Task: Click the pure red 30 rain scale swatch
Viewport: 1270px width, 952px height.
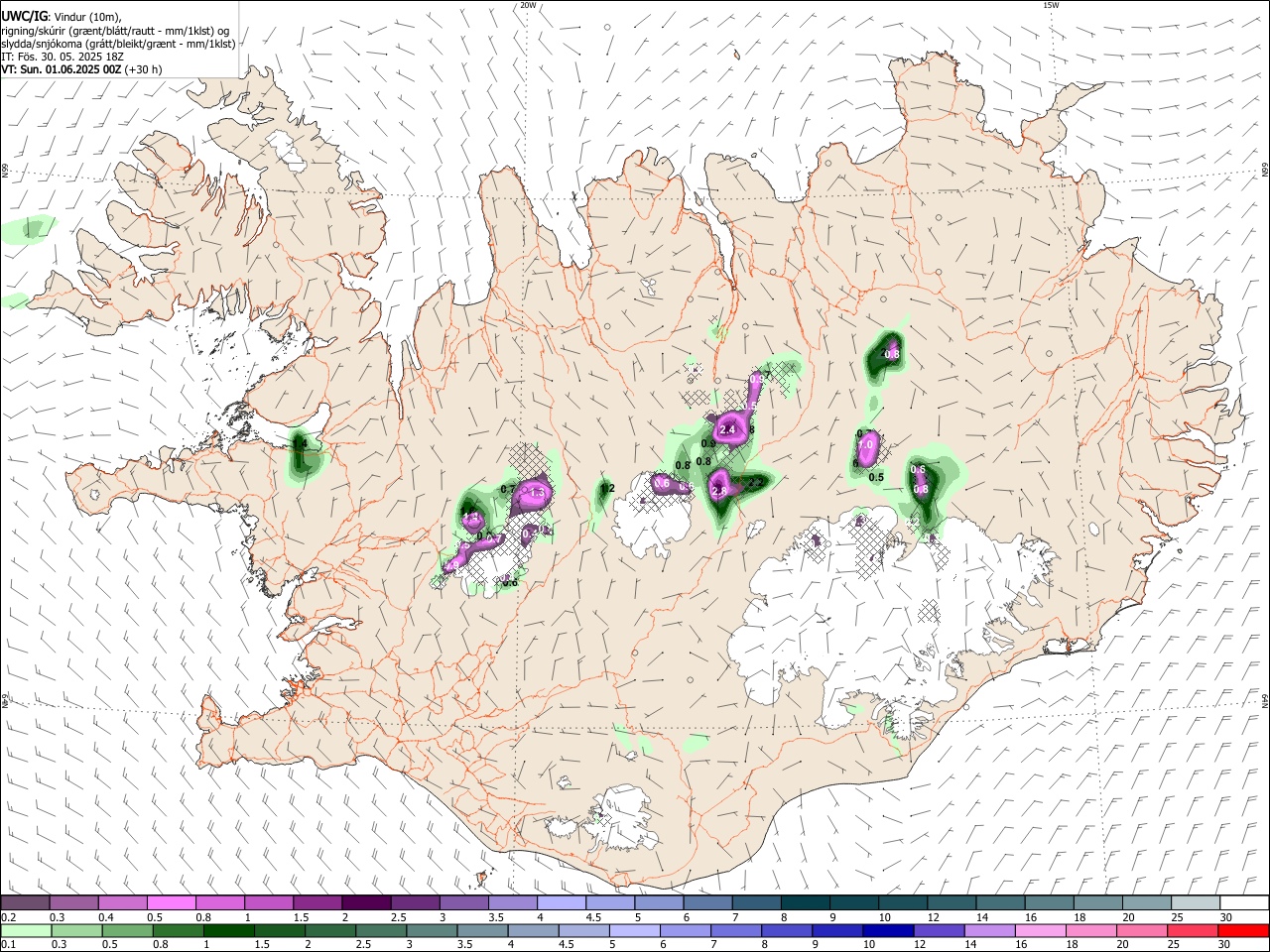Action: 1242,930
